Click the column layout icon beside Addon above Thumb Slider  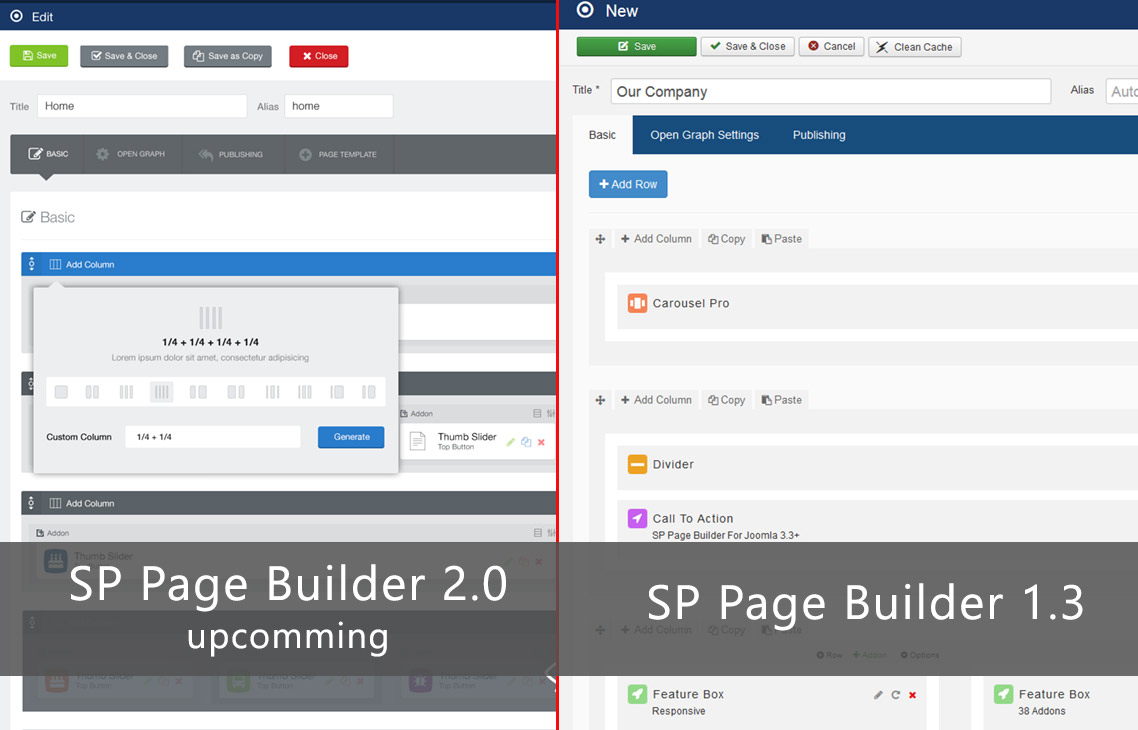click(x=537, y=414)
